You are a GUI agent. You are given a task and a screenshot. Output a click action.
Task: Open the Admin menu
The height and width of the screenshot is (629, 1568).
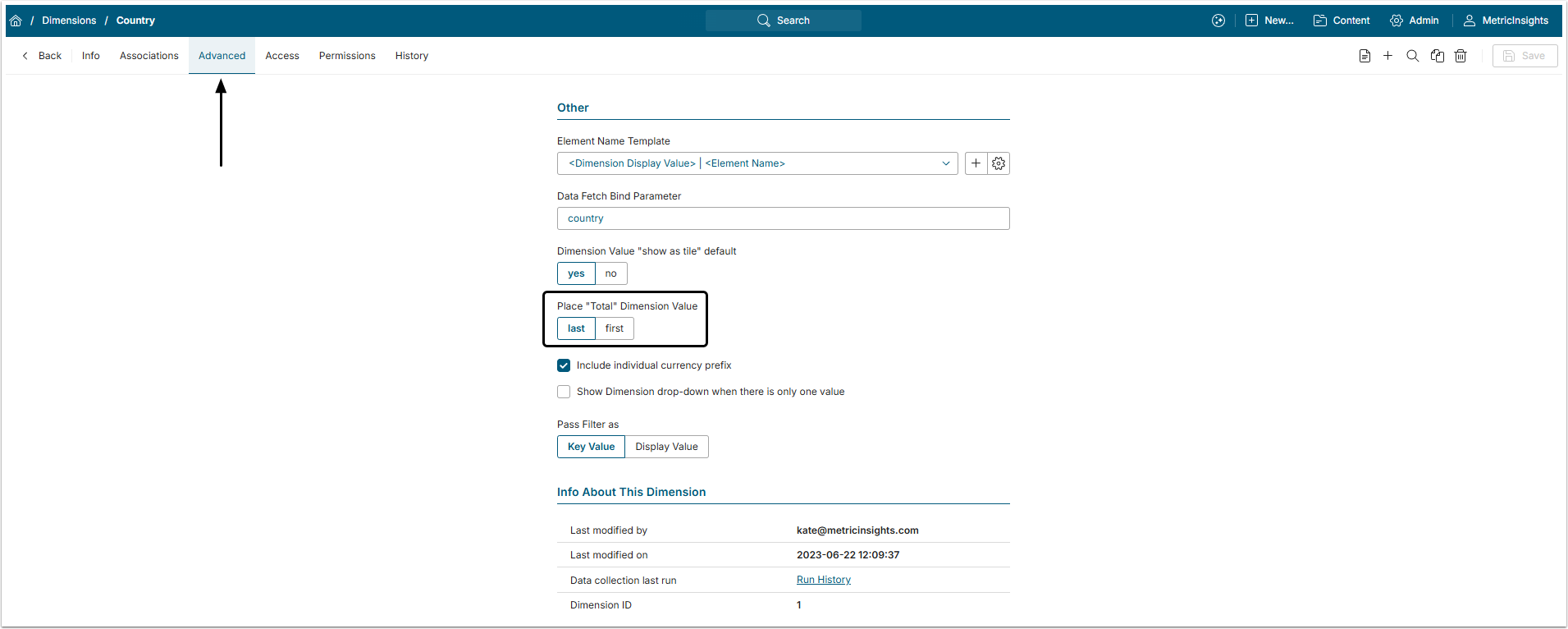pyautogui.click(x=1414, y=21)
